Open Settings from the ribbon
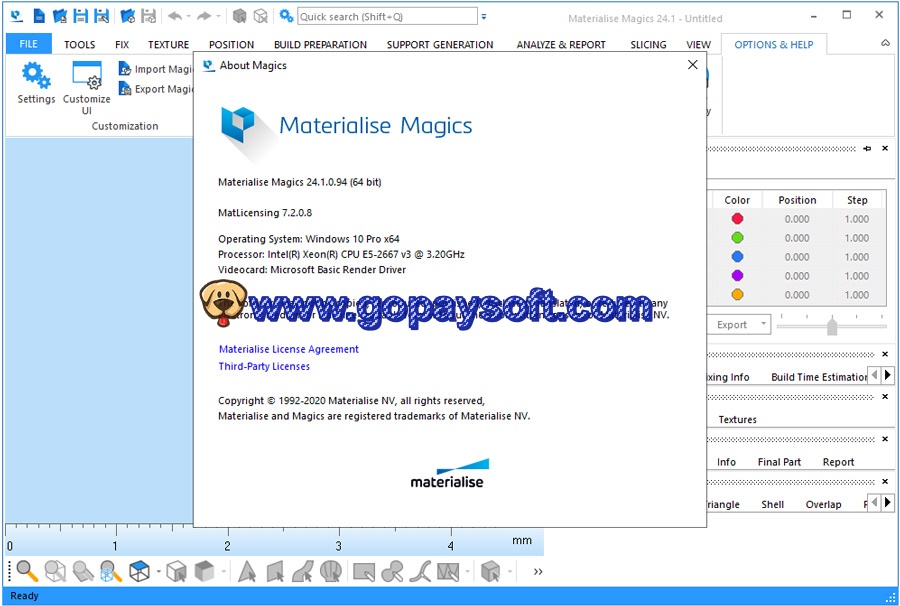The image size is (900, 606). pos(36,83)
